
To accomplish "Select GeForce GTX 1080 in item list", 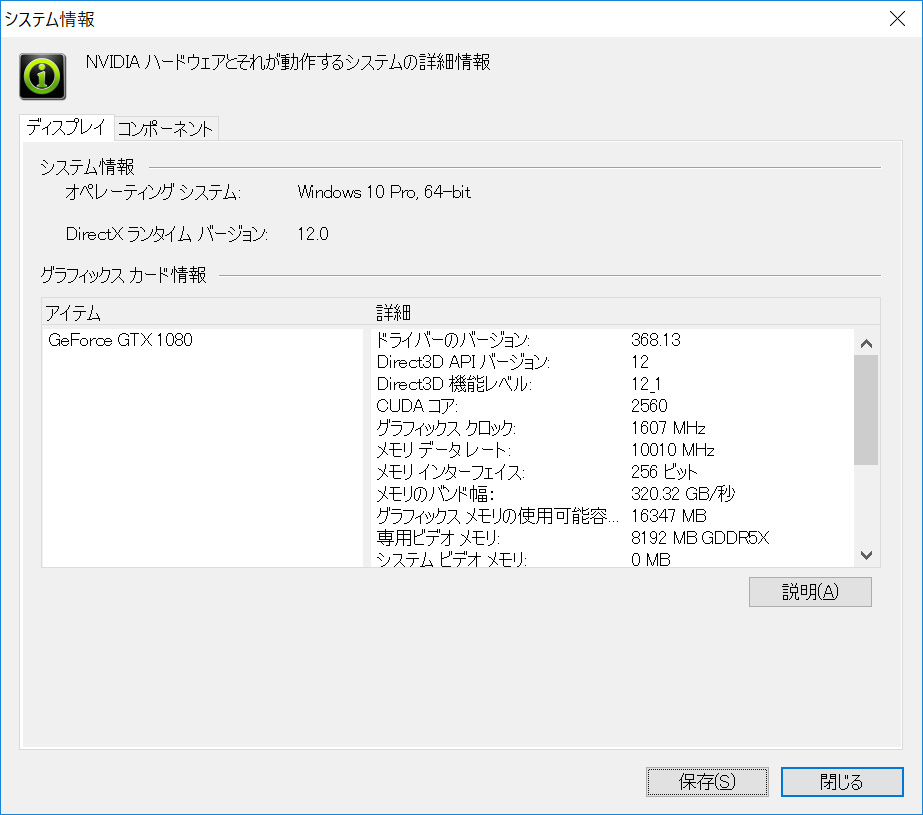I will click(x=120, y=340).
